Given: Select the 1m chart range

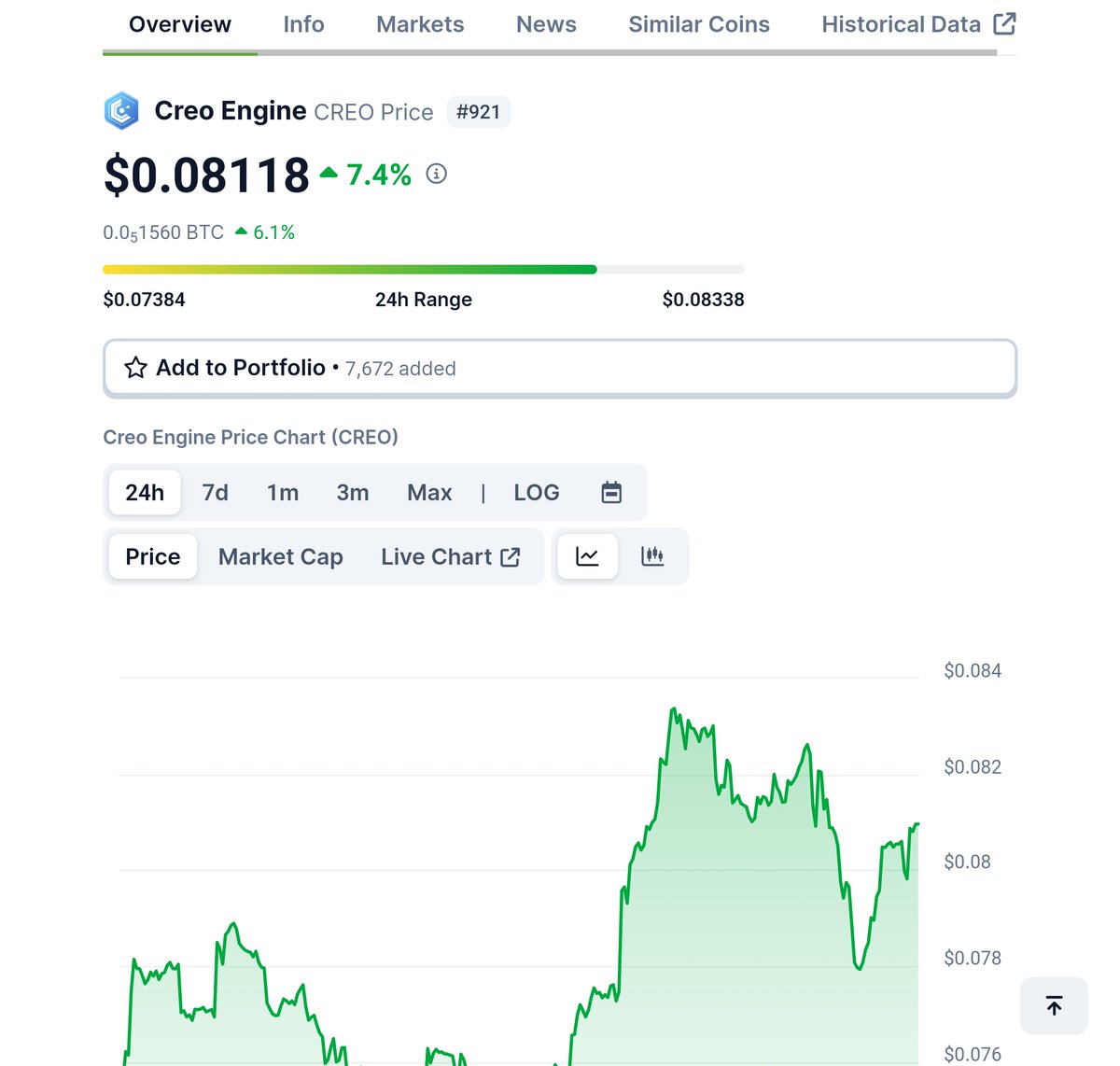Looking at the screenshot, I should click(x=283, y=493).
